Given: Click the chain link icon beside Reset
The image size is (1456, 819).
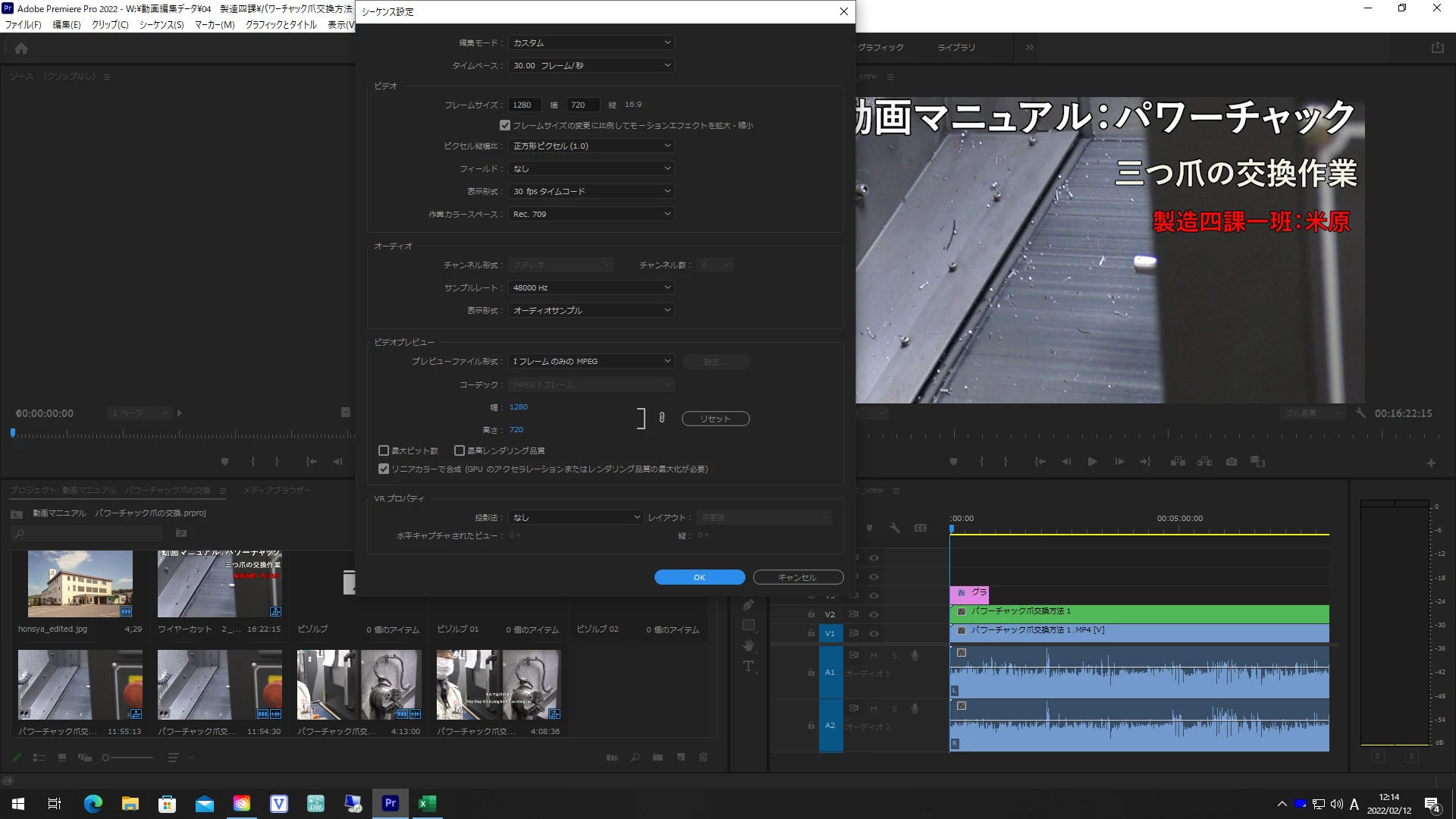Looking at the screenshot, I should (662, 418).
